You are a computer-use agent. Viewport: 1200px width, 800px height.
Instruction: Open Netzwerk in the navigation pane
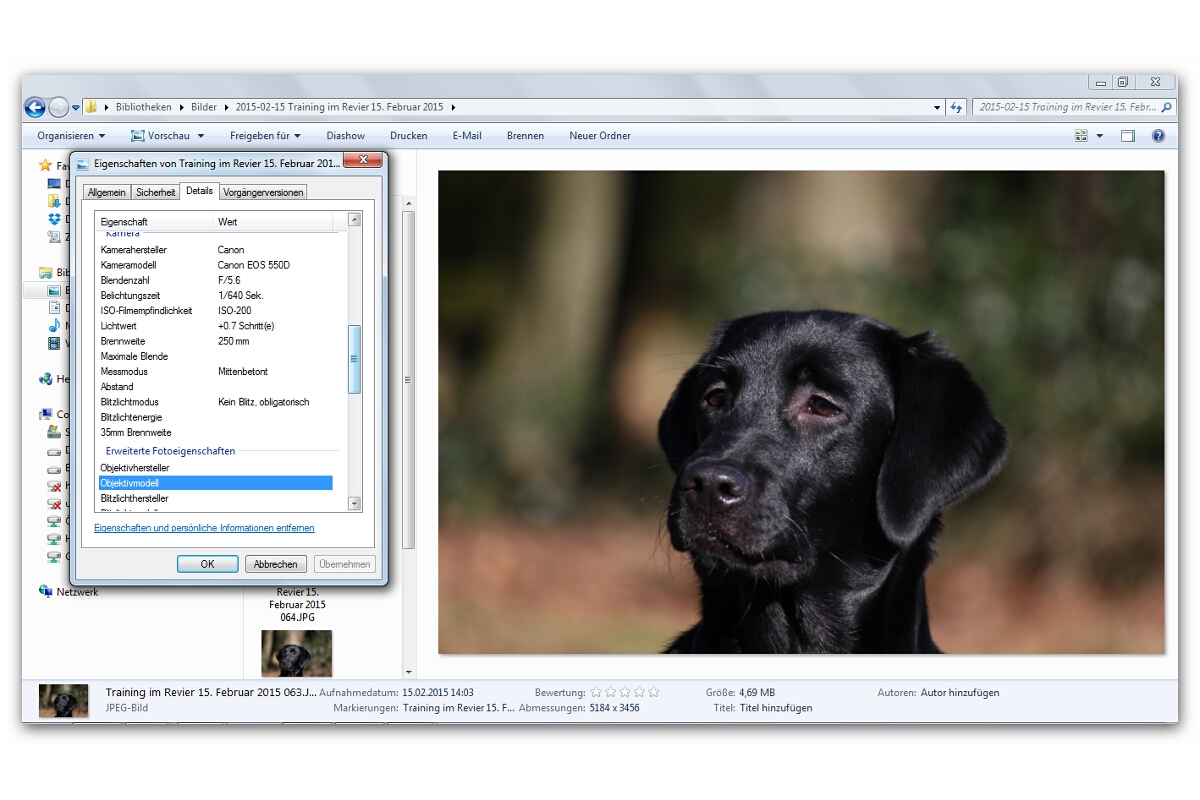point(77,592)
